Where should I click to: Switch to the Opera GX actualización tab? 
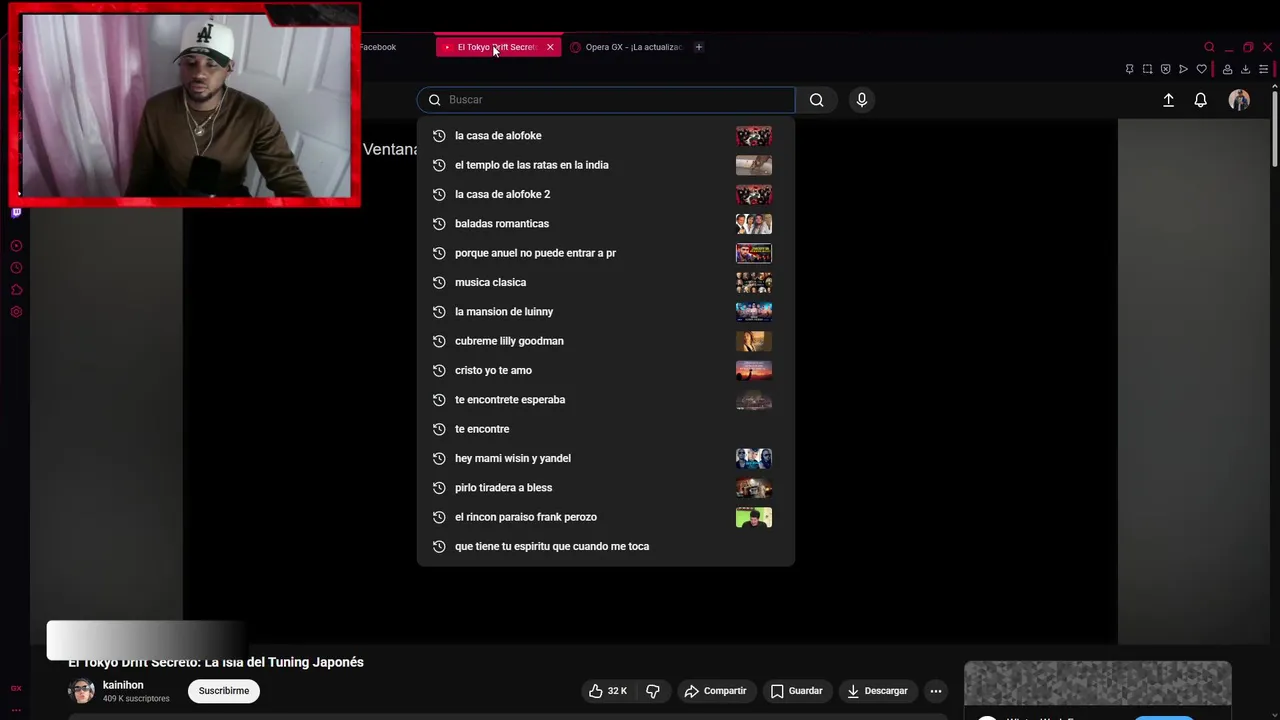click(626, 47)
